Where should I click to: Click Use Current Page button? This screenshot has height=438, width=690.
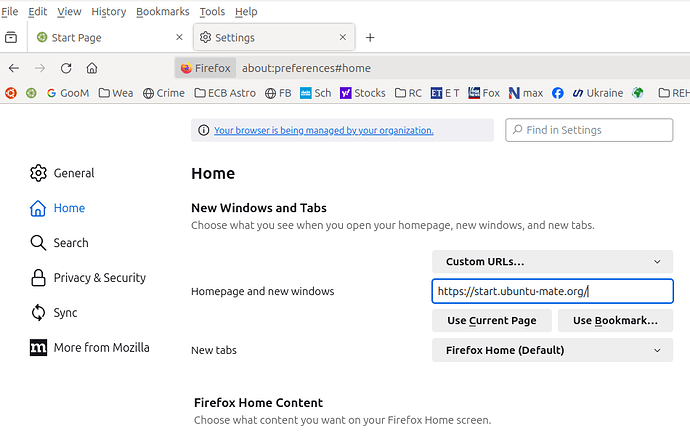pos(492,320)
